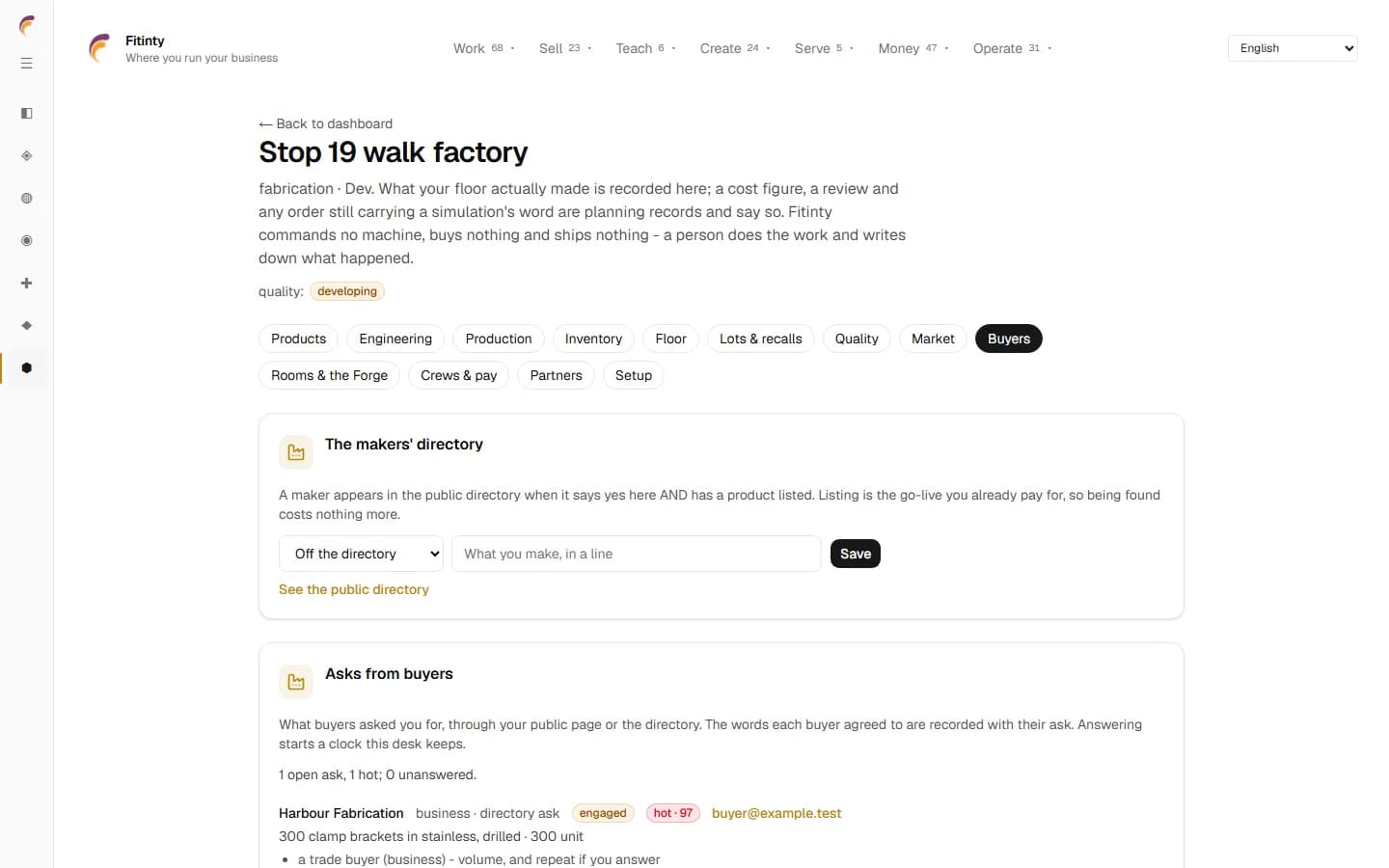Click the plus-shaped sidebar icon
This screenshot has height=868, width=1389.
pyautogui.click(x=27, y=284)
